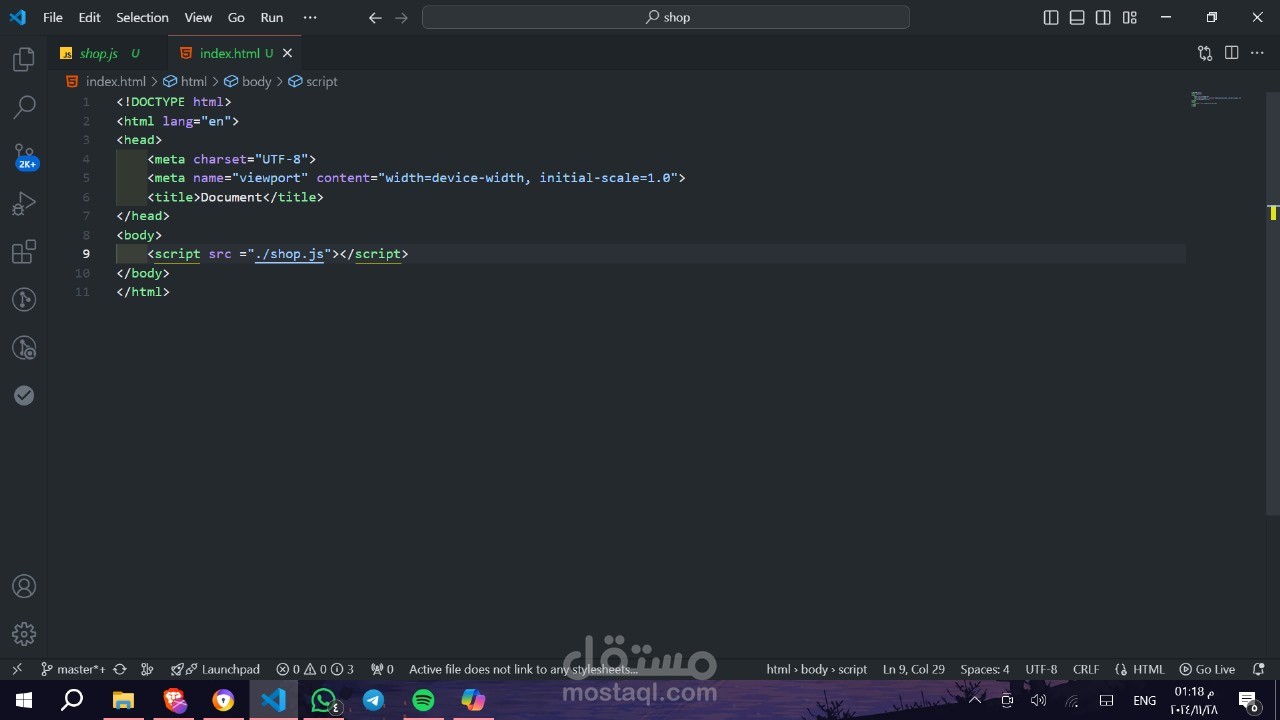Expand the overflow menu ellipsis in menu bar
This screenshot has height=720, width=1280.
310,17
